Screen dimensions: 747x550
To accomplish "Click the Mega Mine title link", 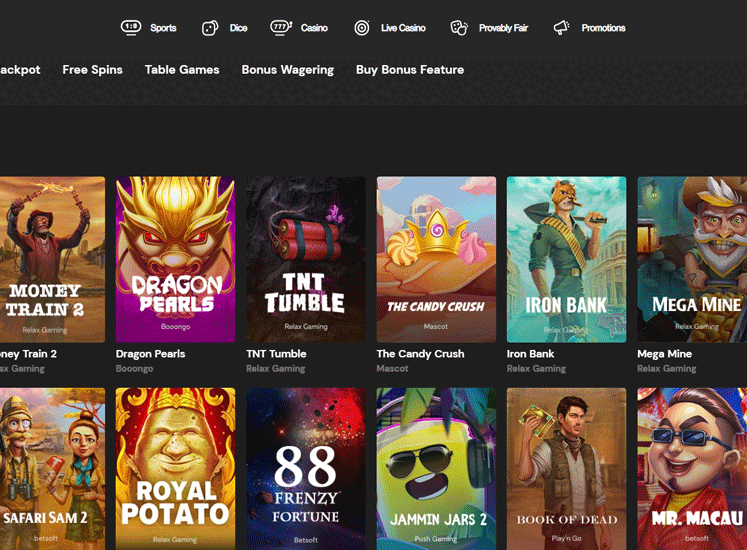I will (666, 354).
